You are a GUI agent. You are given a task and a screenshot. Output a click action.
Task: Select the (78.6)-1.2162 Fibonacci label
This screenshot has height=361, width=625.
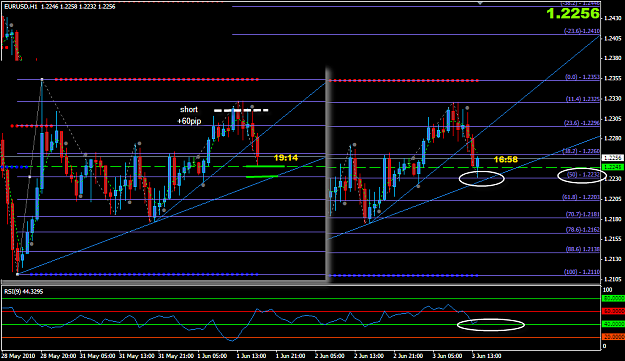(x=582, y=230)
